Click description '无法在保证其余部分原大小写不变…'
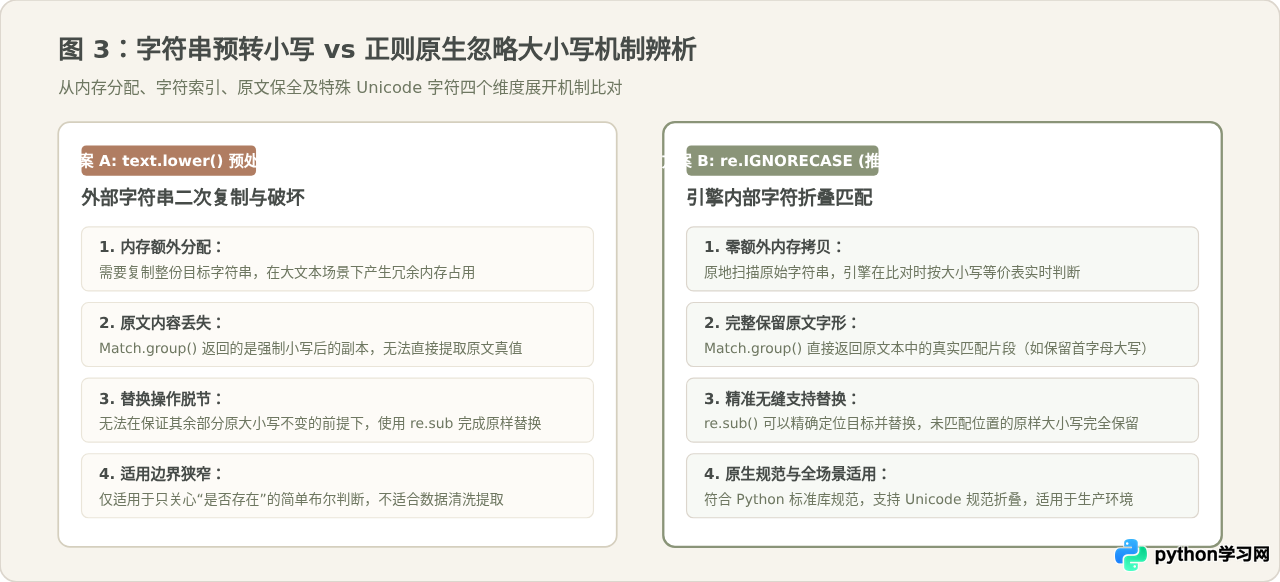 [x=320, y=423]
